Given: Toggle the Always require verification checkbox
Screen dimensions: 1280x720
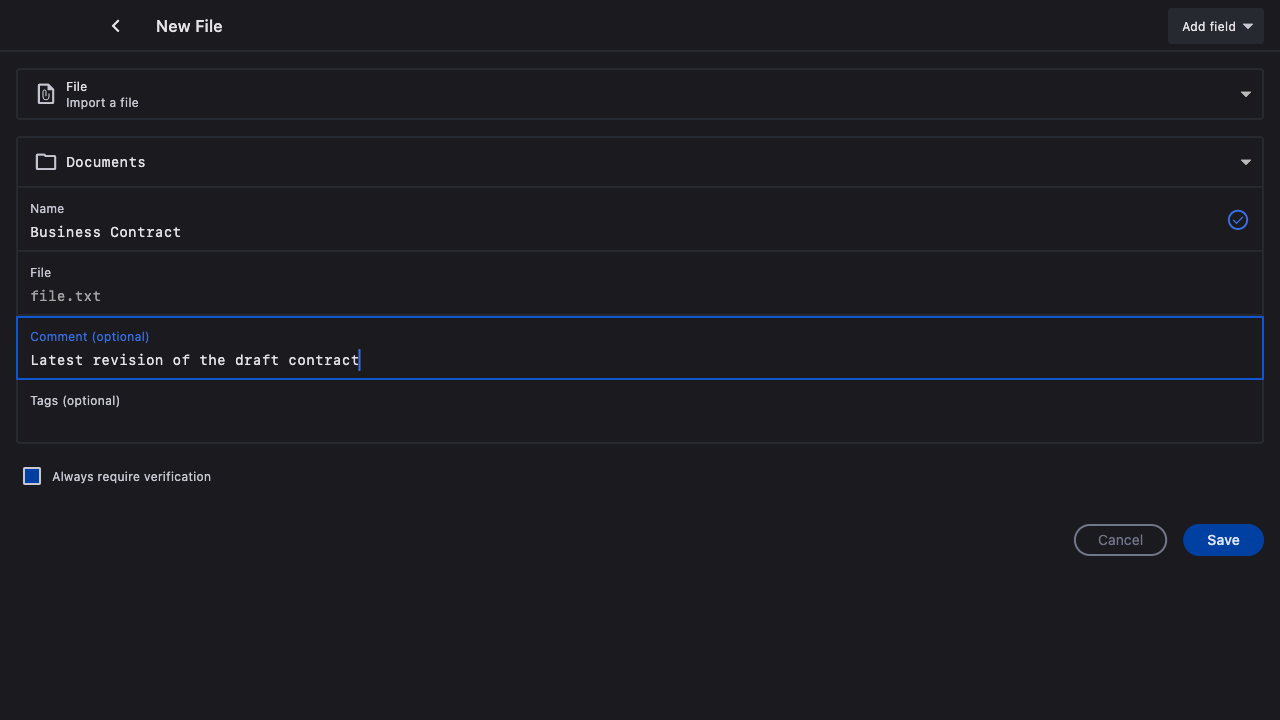Looking at the screenshot, I should tap(32, 476).
